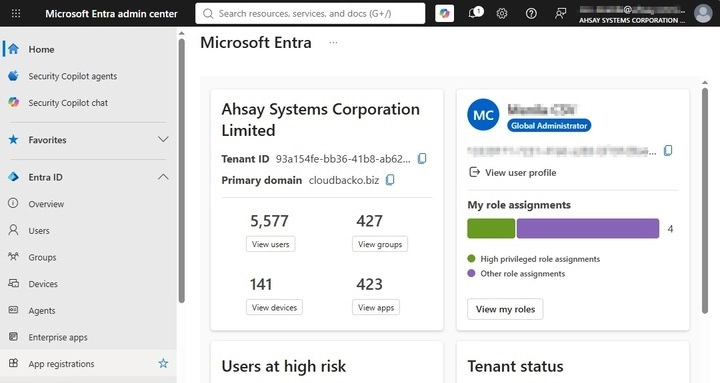Viewport: 720px width, 383px height.
Task: Copy the user's object ID
Action: point(668,151)
